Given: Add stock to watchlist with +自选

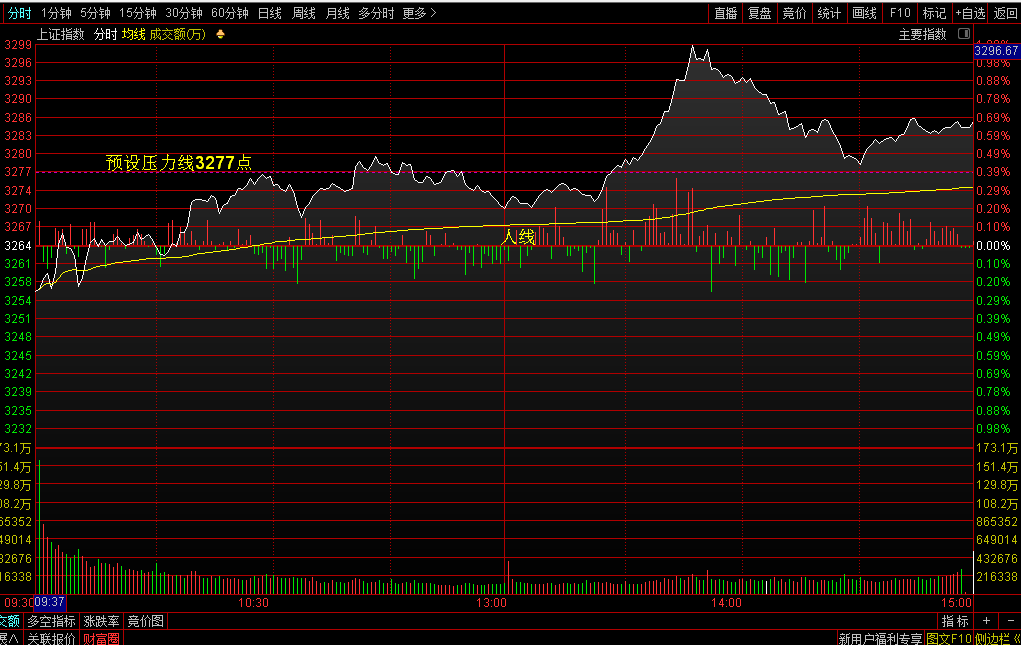Looking at the screenshot, I should (969, 13).
